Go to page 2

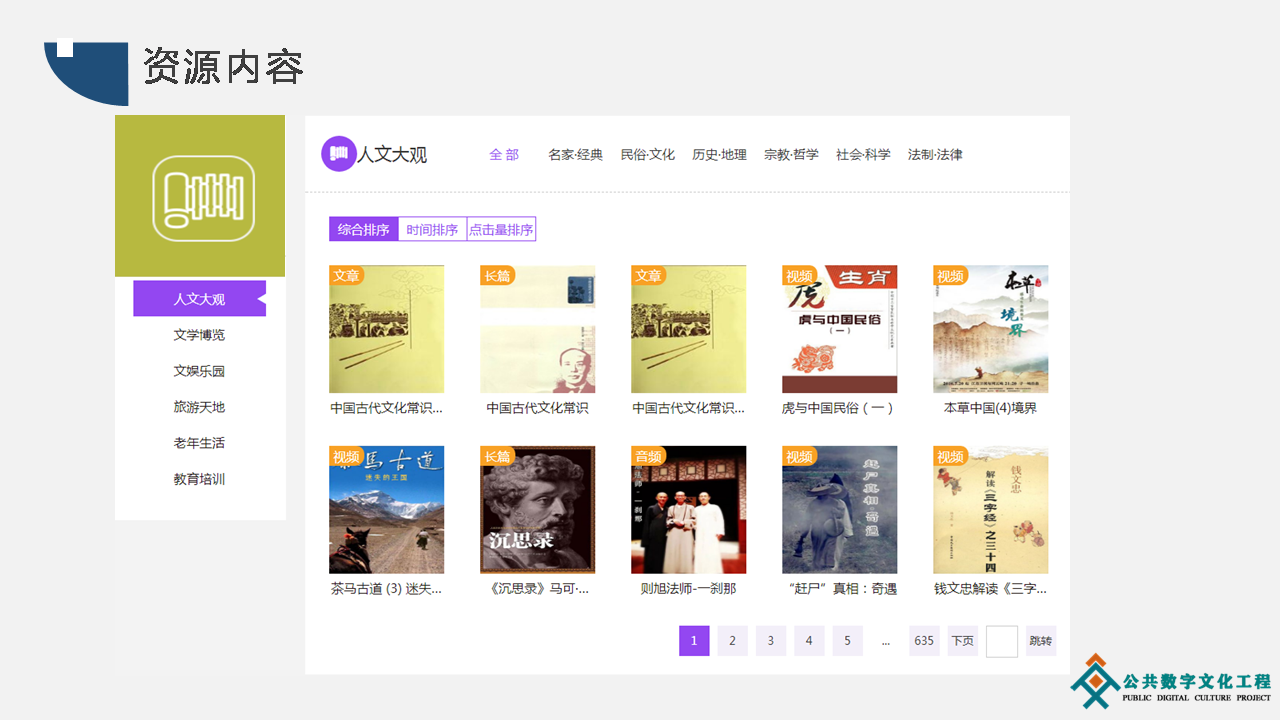coord(732,641)
